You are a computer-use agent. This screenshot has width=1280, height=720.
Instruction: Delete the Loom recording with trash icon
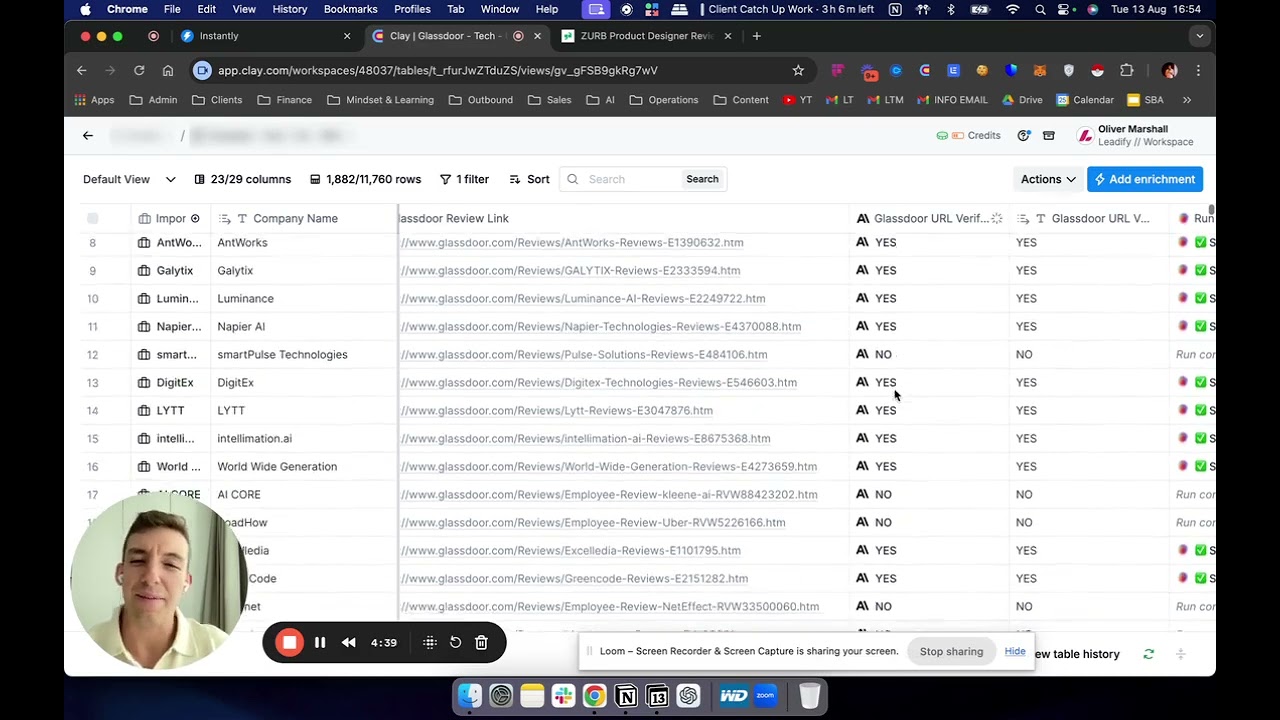[x=481, y=643]
